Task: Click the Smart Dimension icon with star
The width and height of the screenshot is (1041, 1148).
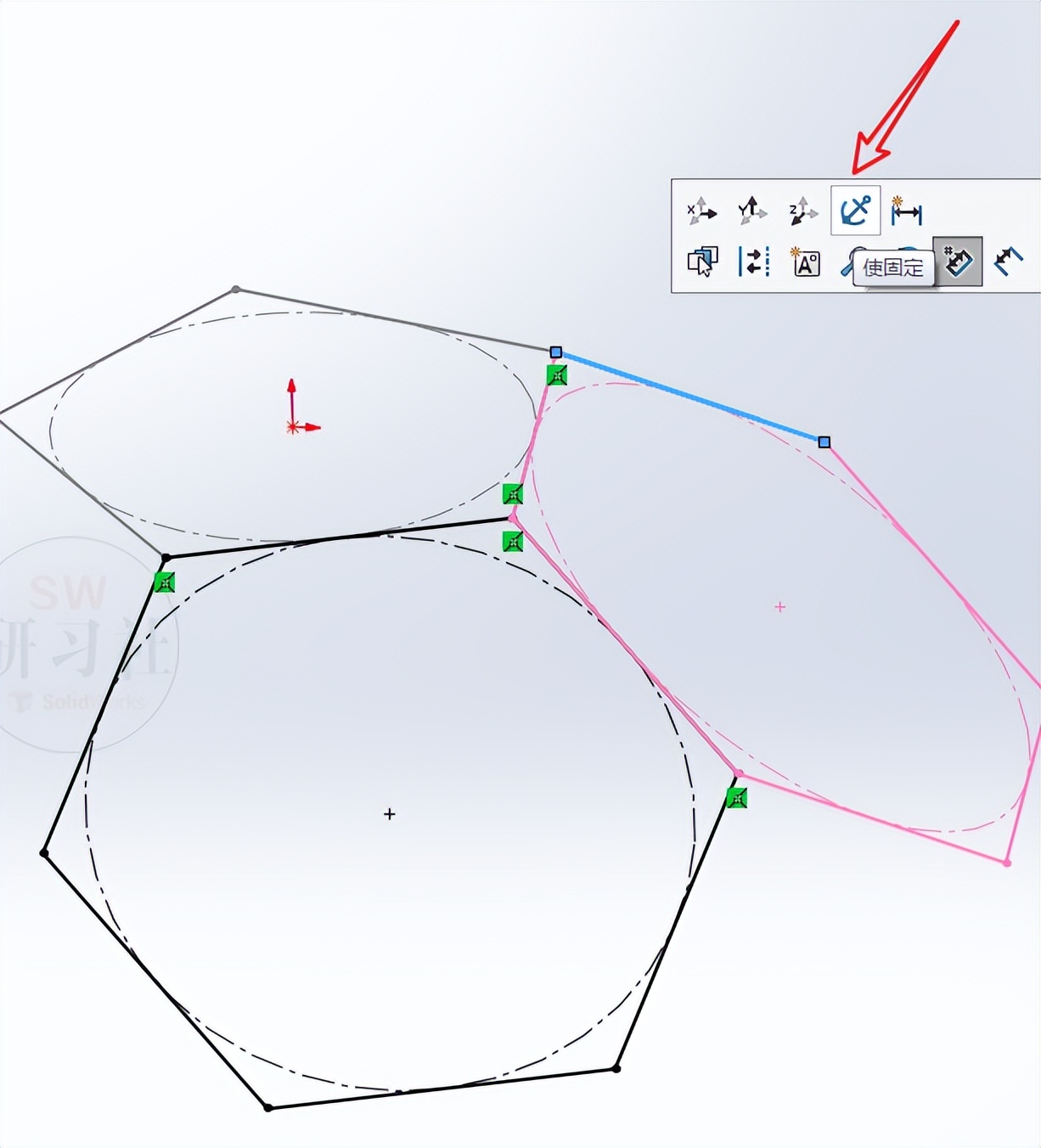Action: [x=907, y=212]
